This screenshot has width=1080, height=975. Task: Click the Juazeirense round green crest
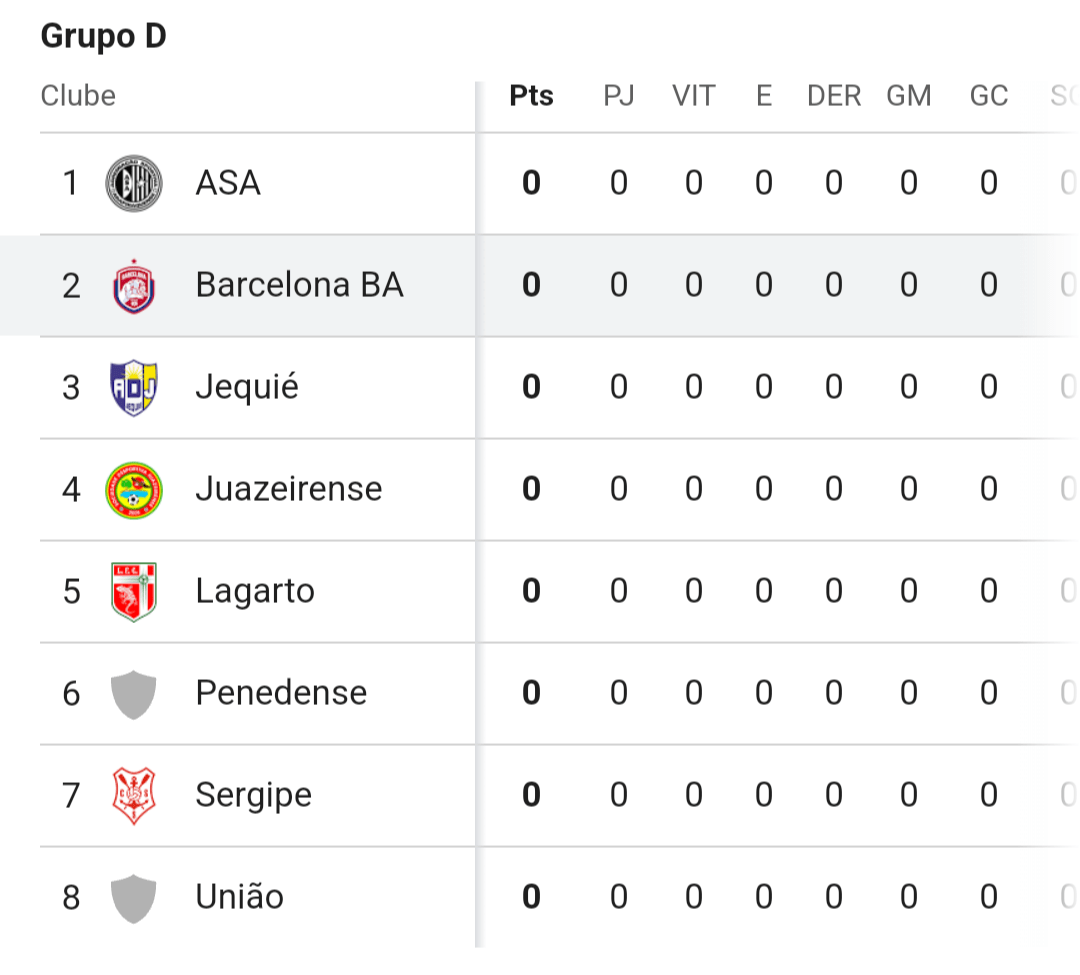click(134, 490)
